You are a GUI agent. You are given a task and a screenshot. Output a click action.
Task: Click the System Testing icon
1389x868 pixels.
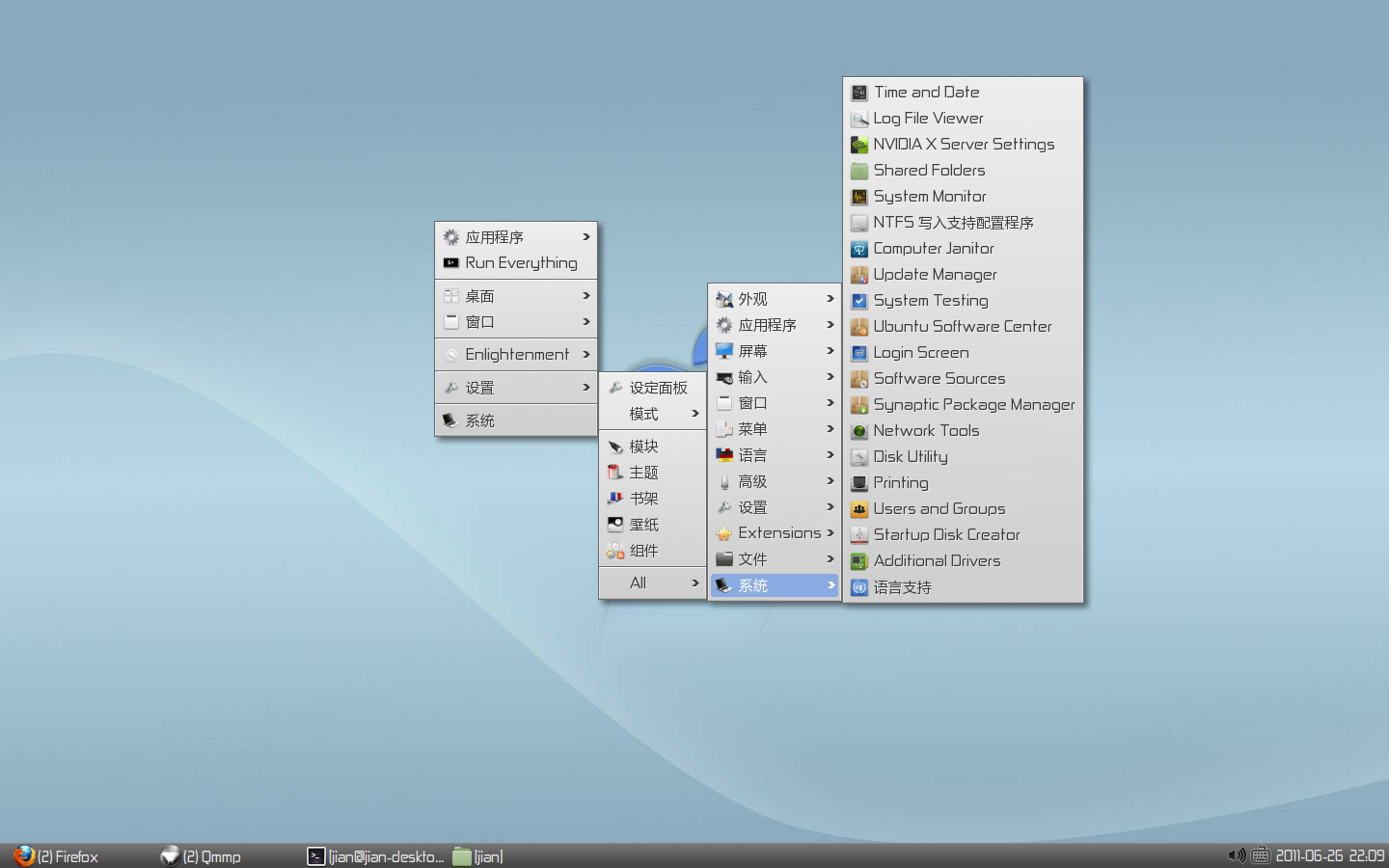tap(859, 301)
